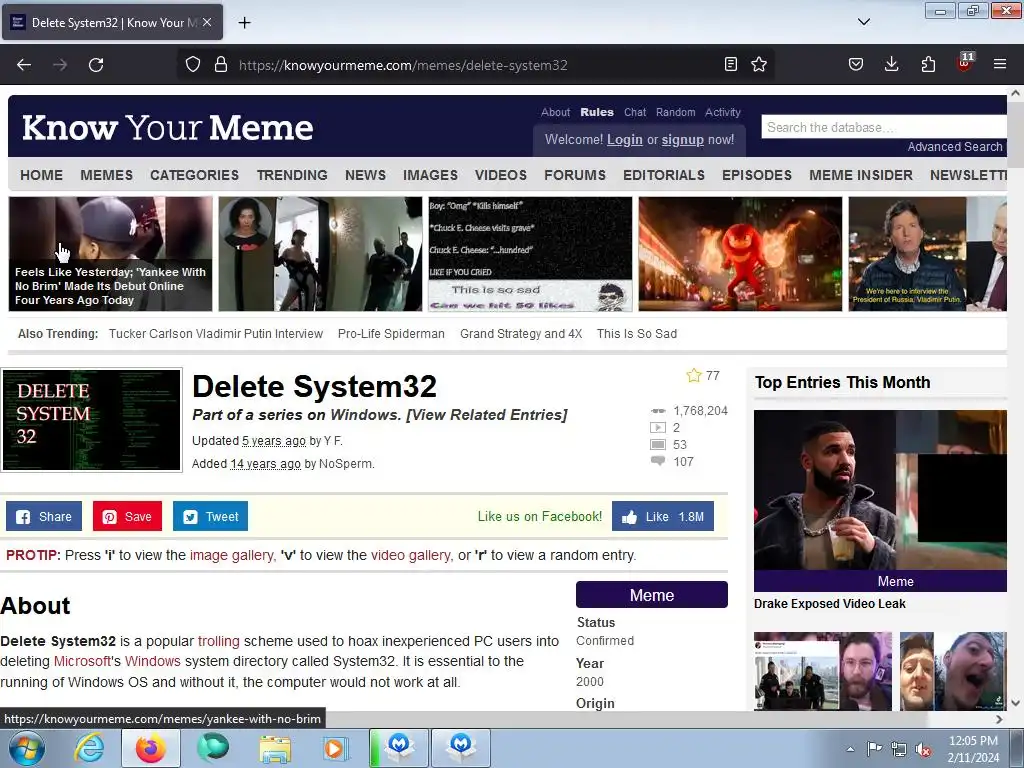This screenshot has width=1024, height=768.
Task: Open the Windows Start menu orb
Action: coord(27,748)
